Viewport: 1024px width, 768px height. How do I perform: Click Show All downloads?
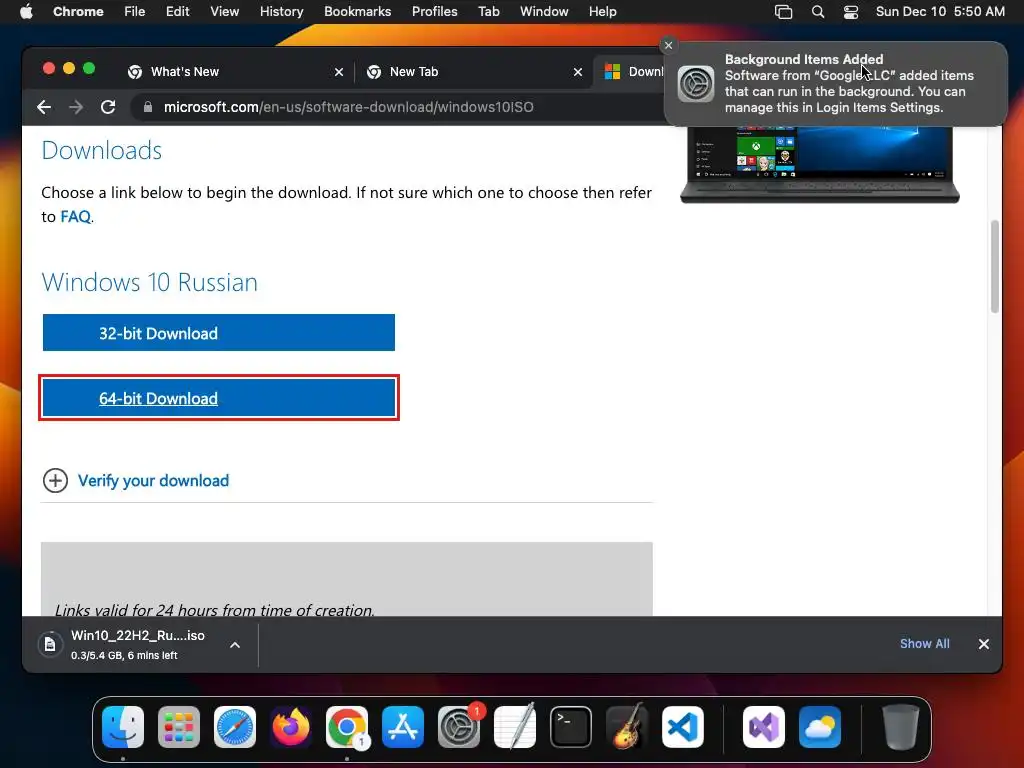pos(924,644)
